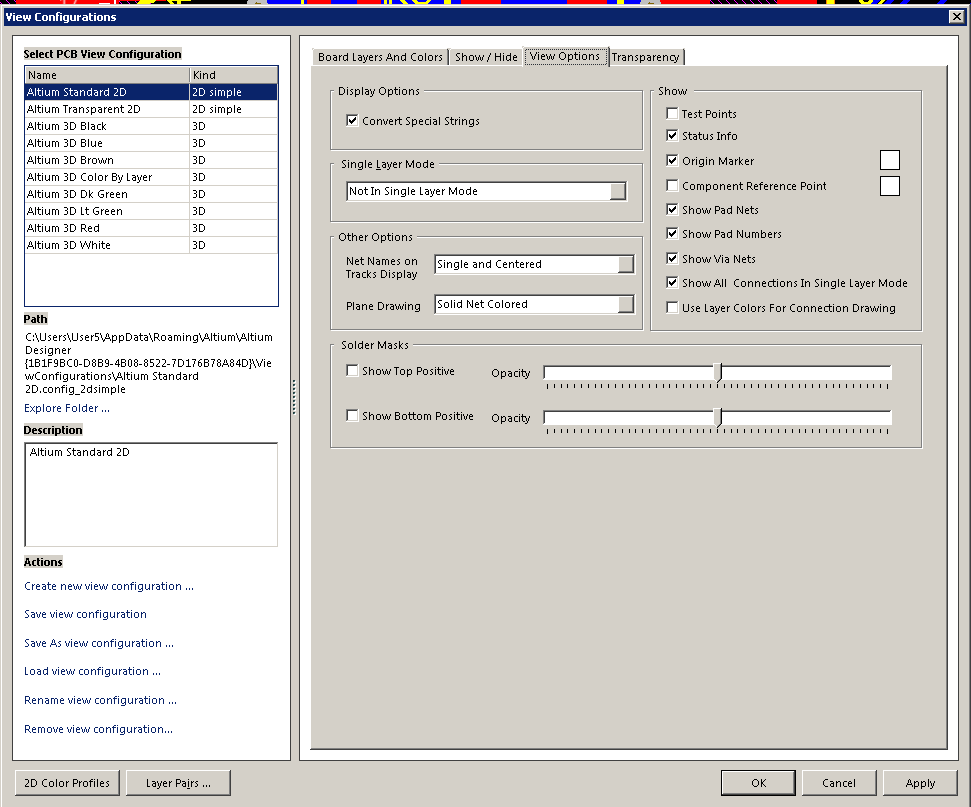The height and width of the screenshot is (807, 971).
Task: Uncheck the Status Info option
Action: 672,135
